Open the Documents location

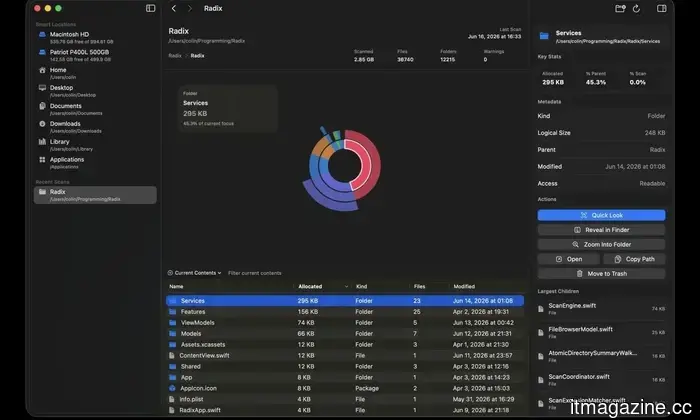click(95, 109)
